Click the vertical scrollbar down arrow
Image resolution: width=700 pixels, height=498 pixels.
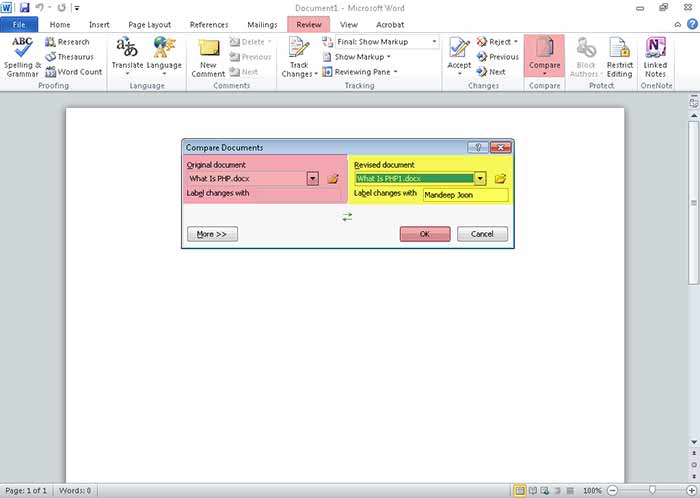point(694,442)
